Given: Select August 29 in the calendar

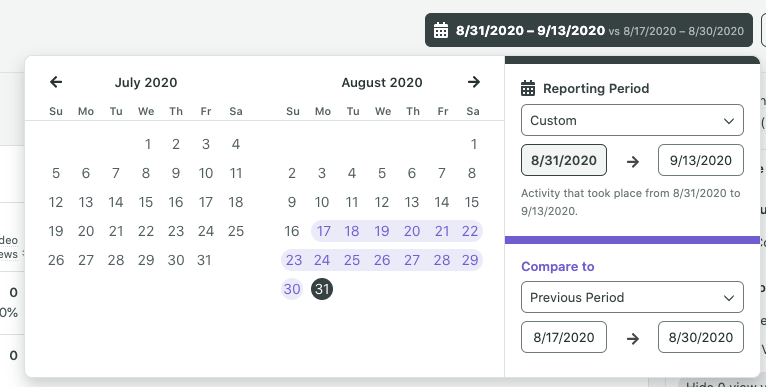Looking at the screenshot, I should pyautogui.click(x=470, y=260).
